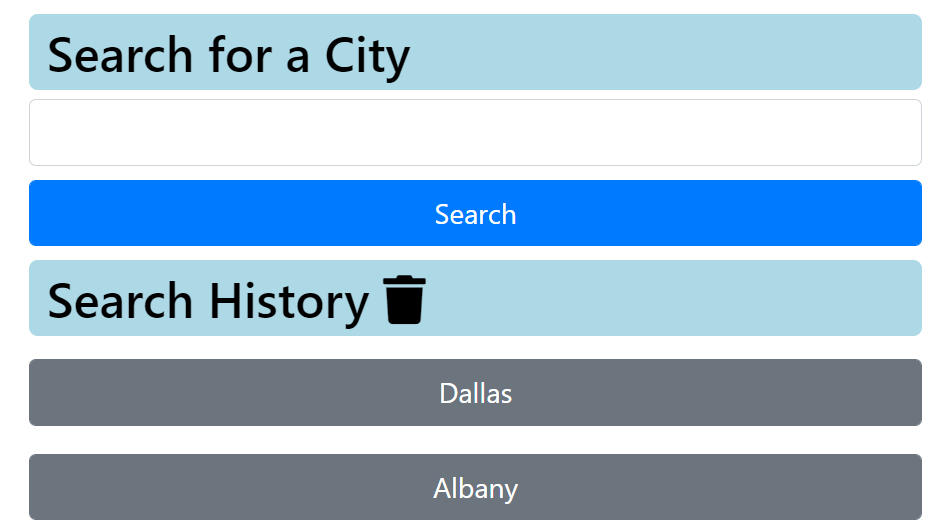944x528 pixels.
Task: Select Albany from search history
Action: click(x=475, y=487)
